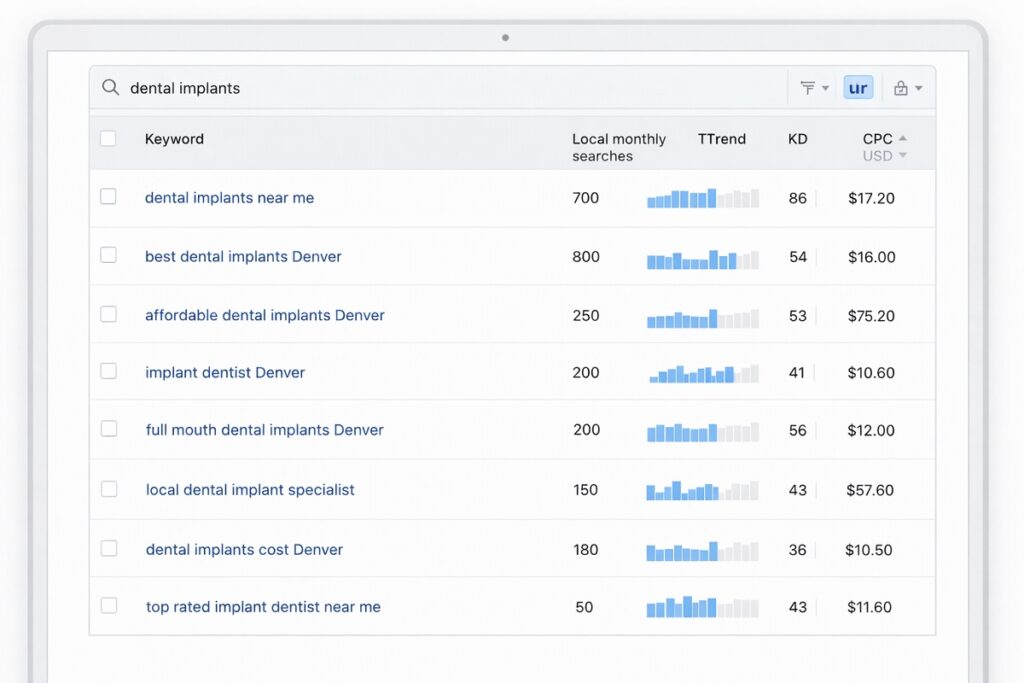
Task: Check the box for full mouth dental implants Denver
Action: pos(109,430)
